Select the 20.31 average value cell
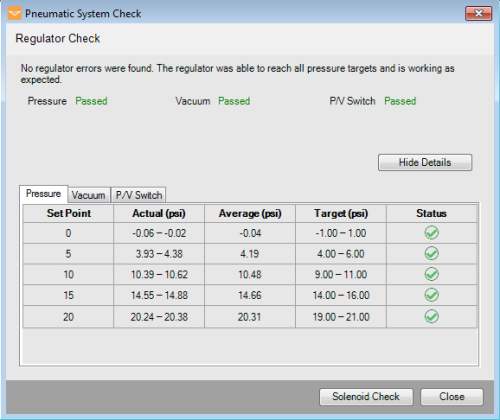The width and height of the screenshot is (500, 420). point(250,317)
